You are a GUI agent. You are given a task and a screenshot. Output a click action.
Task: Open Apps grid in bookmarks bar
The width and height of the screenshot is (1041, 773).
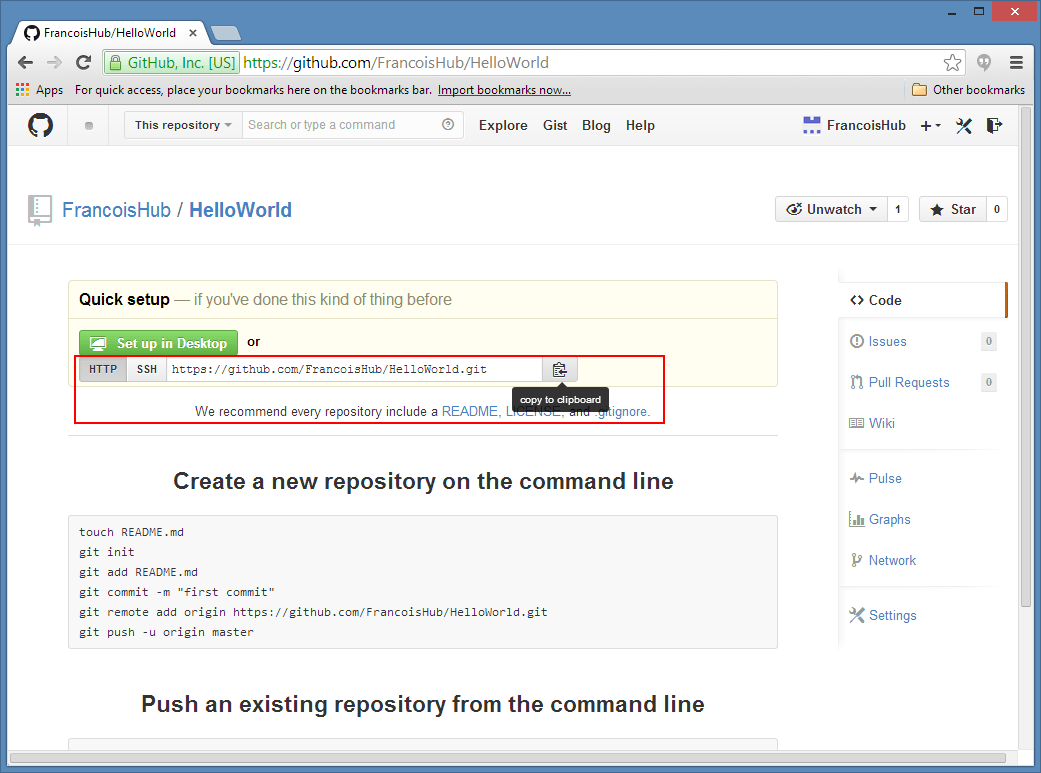point(39,90)
